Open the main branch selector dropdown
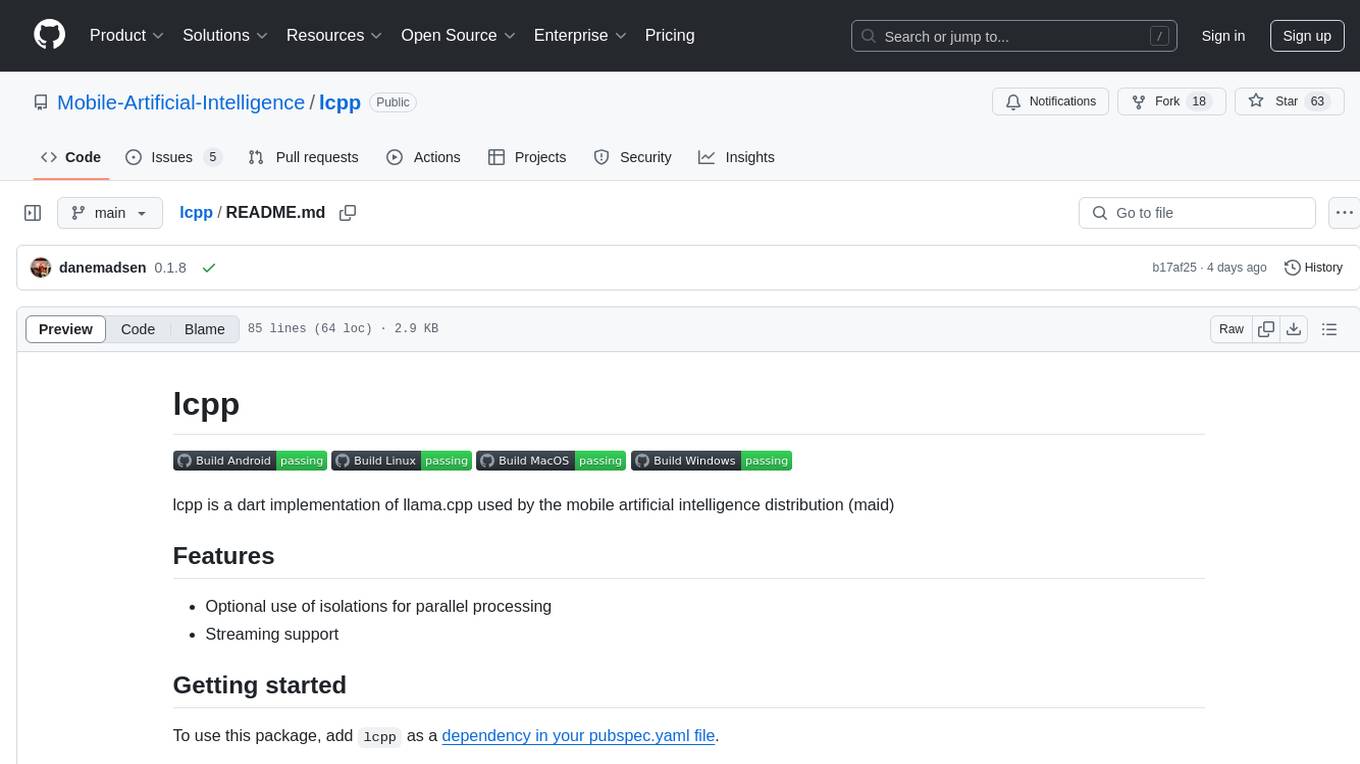The width and height of the screenshot is (1360, 764). 109,213
